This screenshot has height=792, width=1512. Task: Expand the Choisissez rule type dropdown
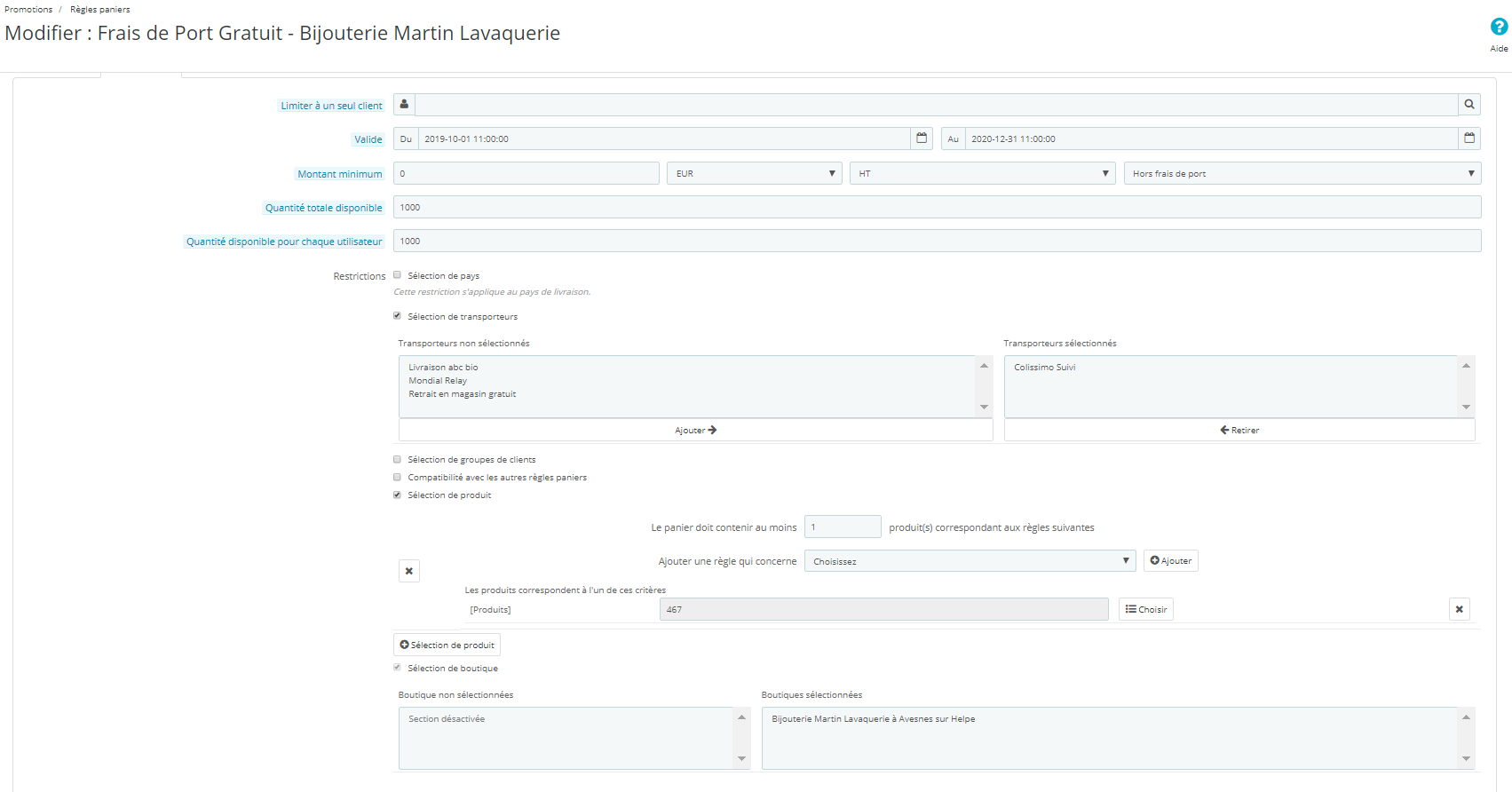coord(970,561)
